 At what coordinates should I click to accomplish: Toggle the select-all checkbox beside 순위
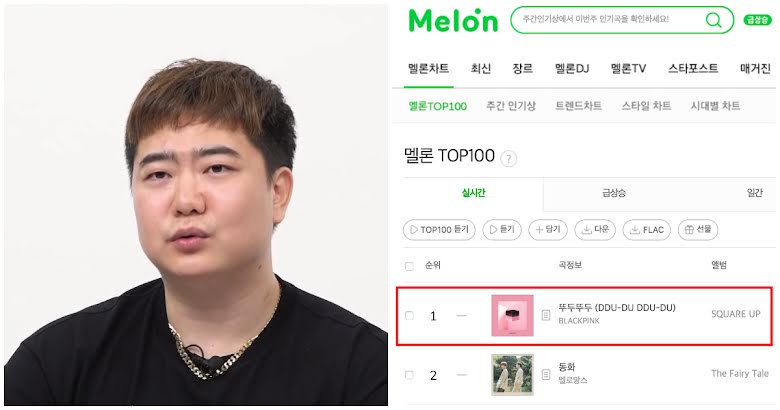coord(409,266)
